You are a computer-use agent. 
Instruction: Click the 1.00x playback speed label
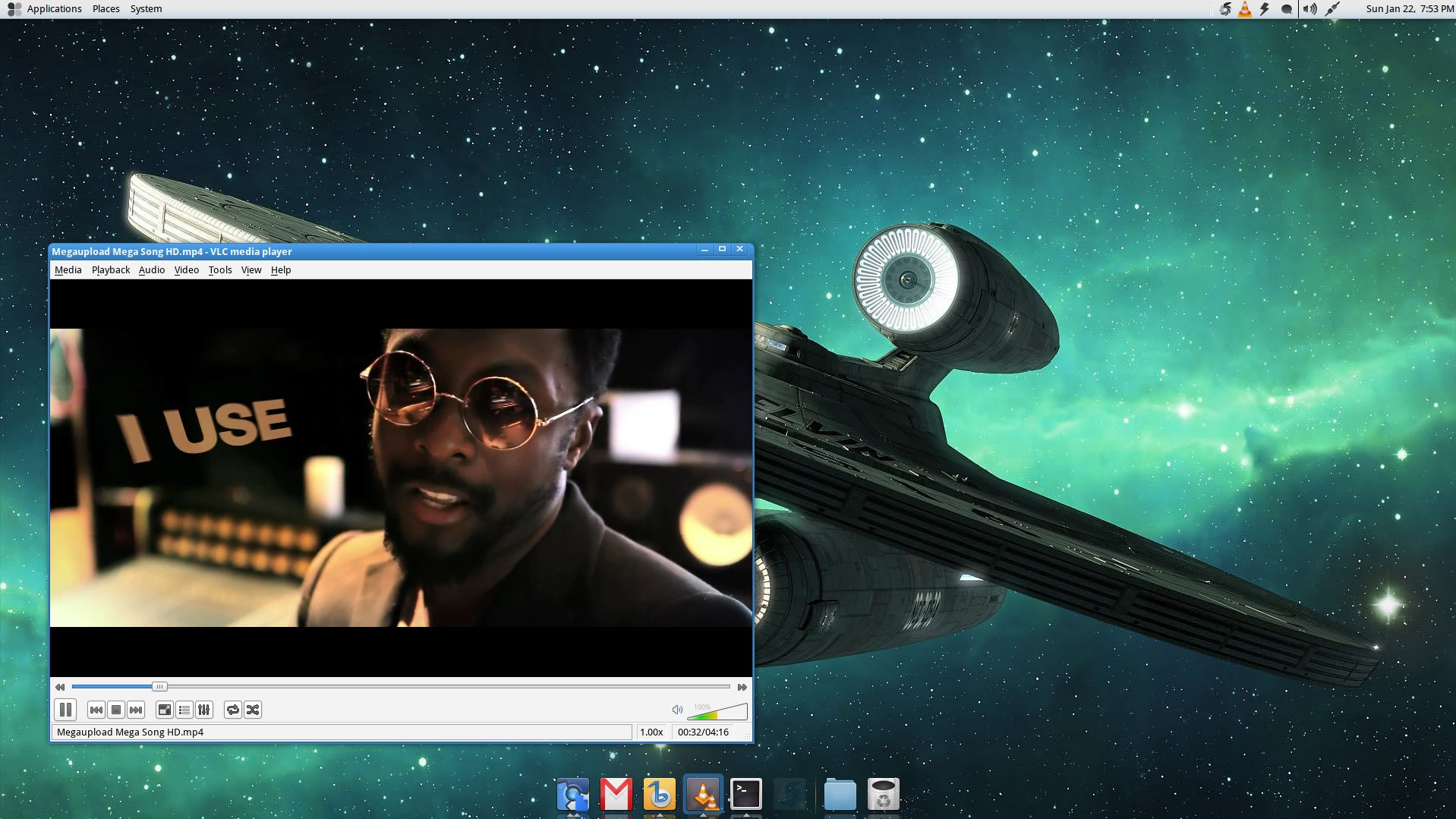pos(651,732)
